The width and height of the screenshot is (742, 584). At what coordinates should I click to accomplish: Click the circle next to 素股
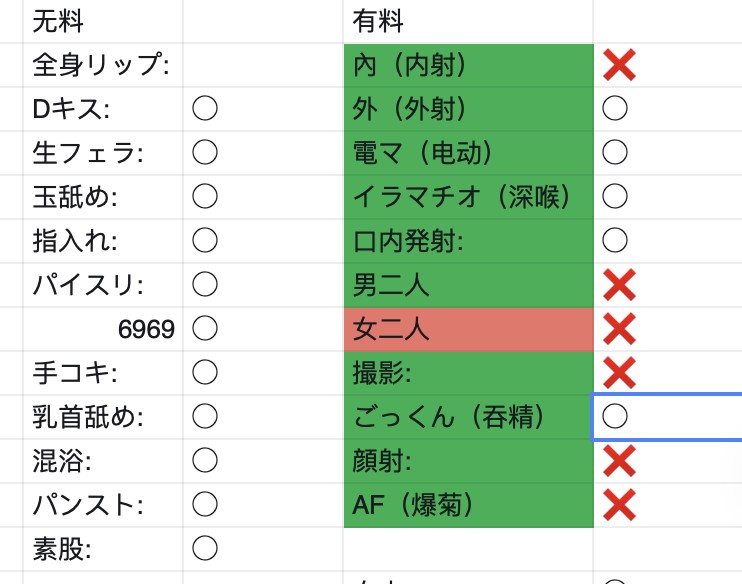point(205,549)
